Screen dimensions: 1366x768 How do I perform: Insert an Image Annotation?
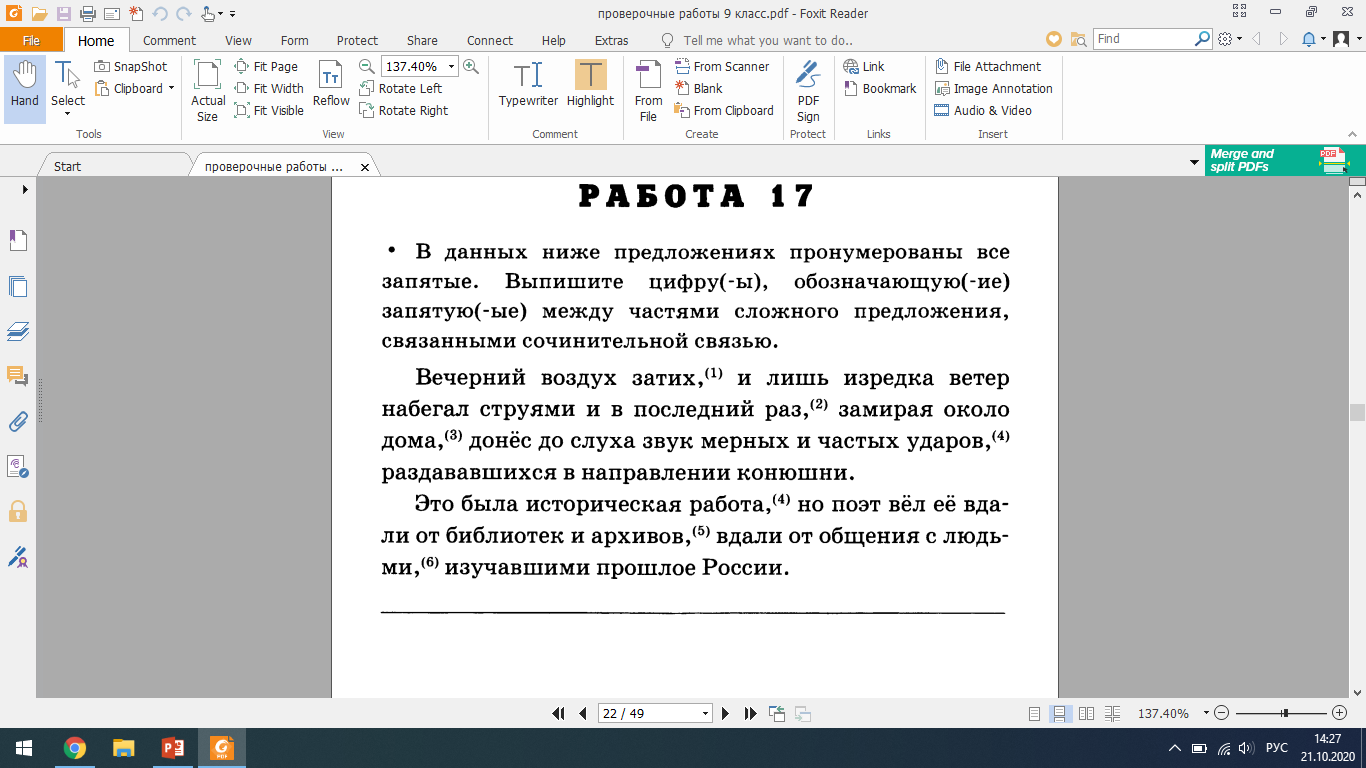993,88
